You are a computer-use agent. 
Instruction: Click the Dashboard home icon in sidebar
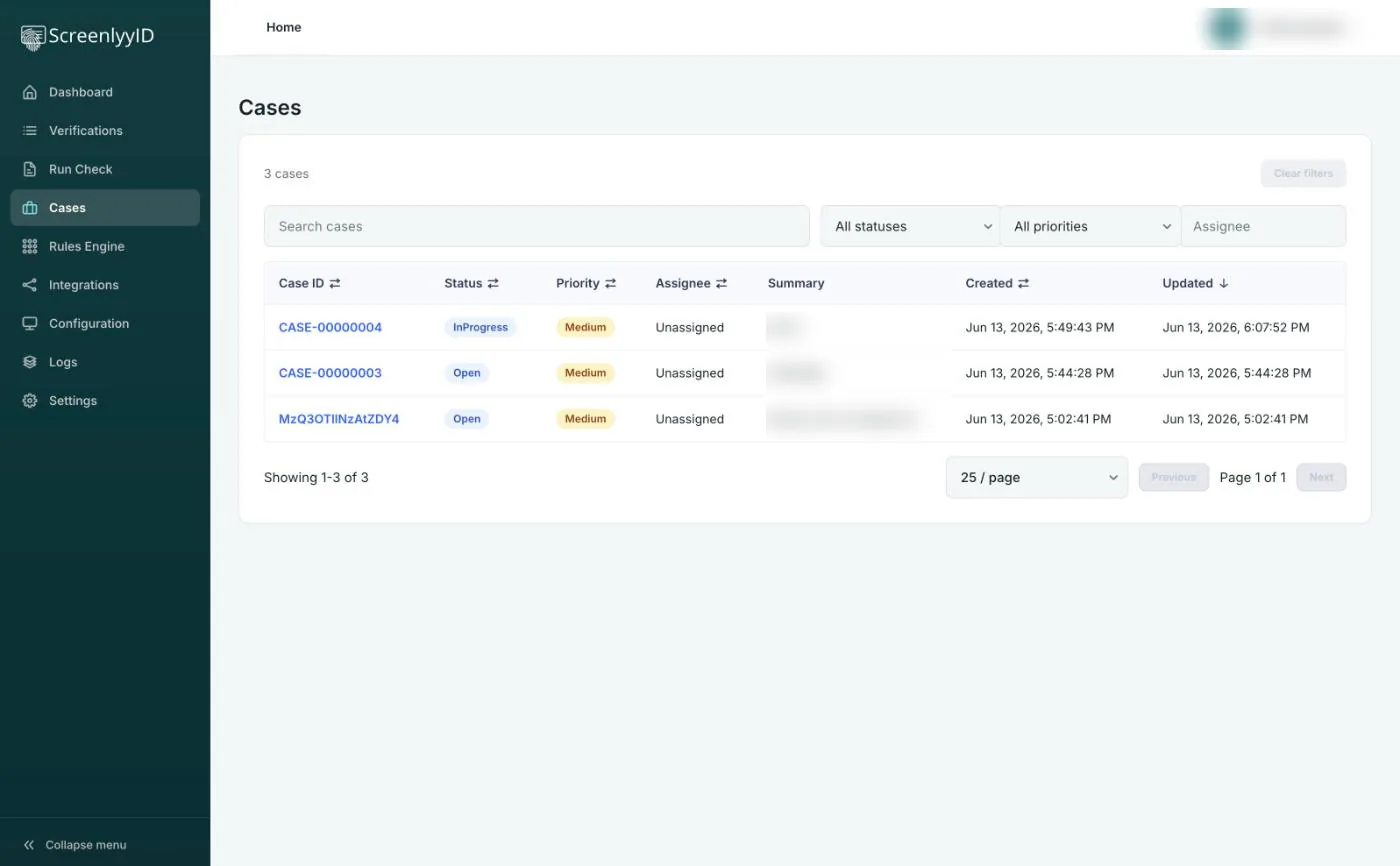pos(30,92)
